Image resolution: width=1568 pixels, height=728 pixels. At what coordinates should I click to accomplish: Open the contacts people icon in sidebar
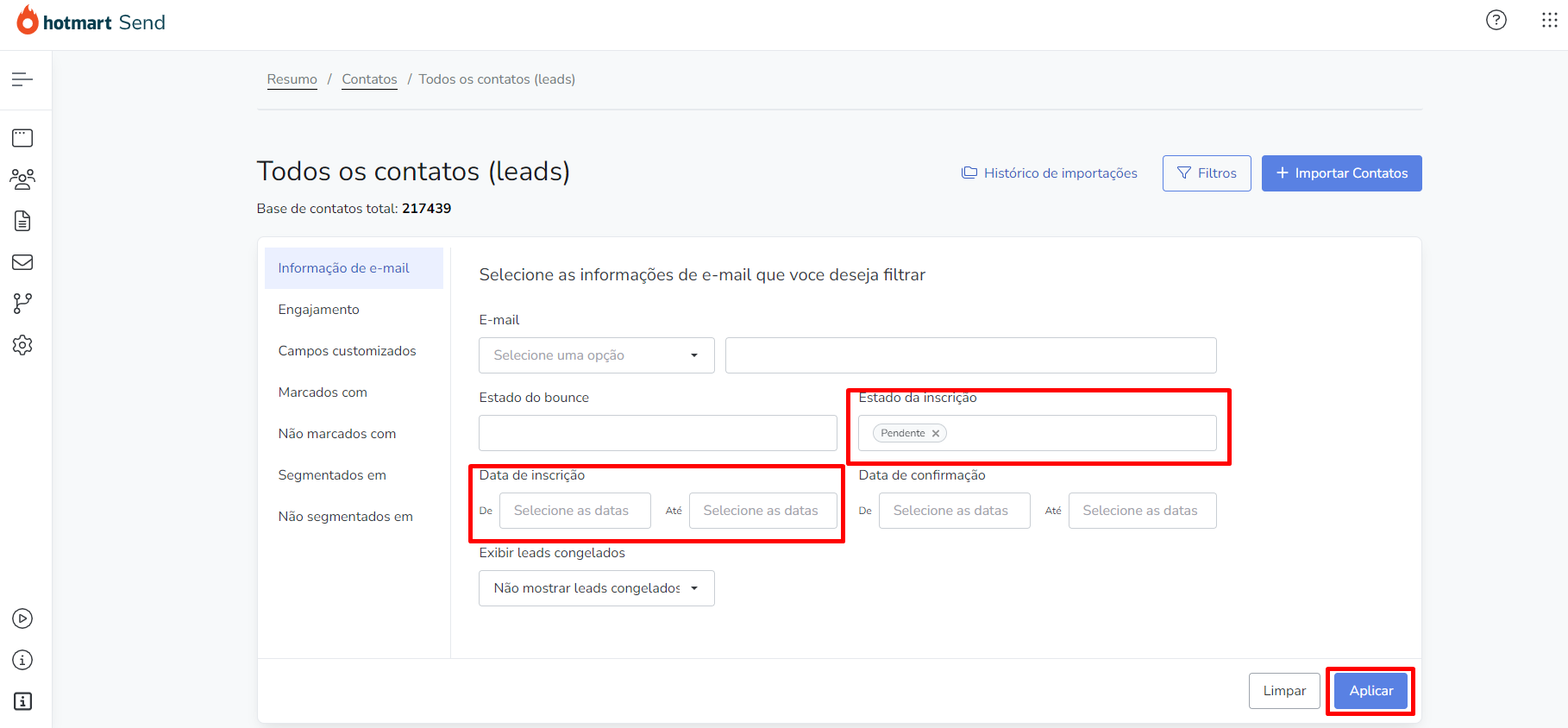tap(22, 179)
